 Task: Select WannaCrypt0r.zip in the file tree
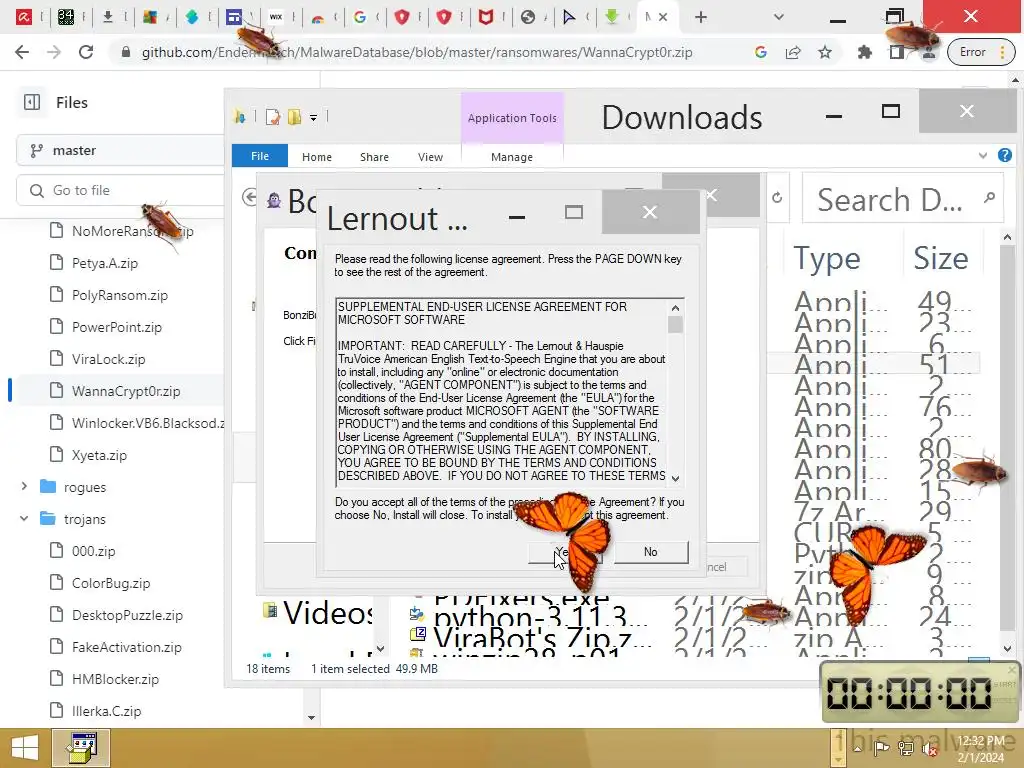pos(126,391)
